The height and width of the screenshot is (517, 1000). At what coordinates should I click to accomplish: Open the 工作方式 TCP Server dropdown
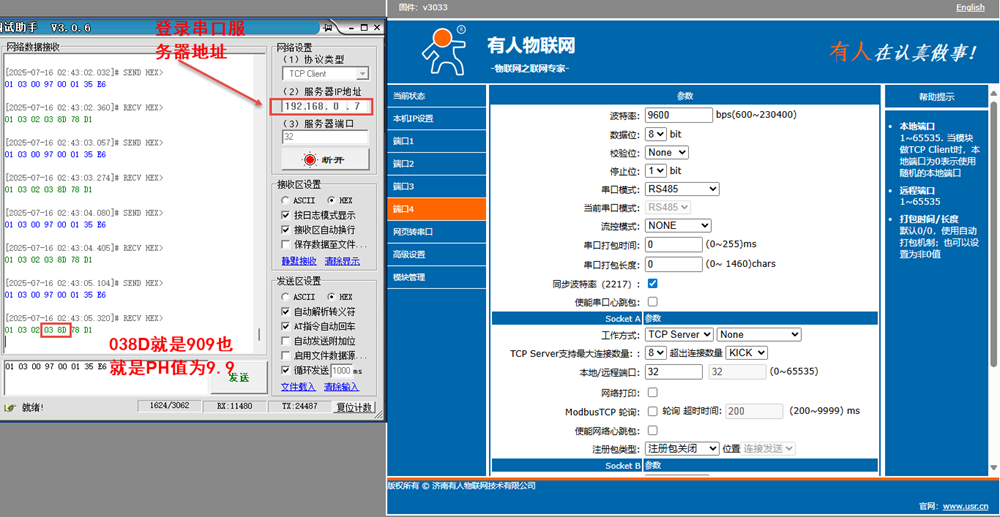[679, 335]
